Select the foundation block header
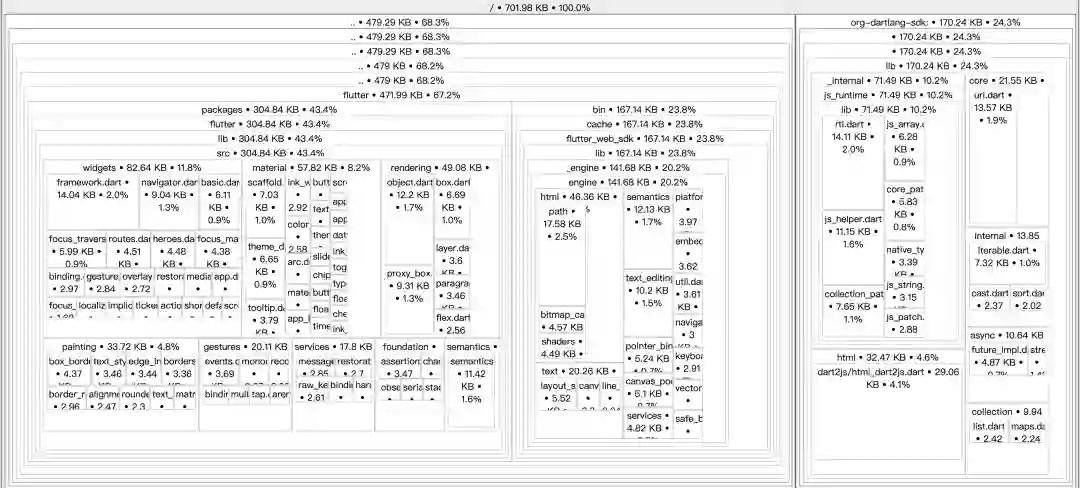Viewport: 1080px width, 488px height. 408,347
